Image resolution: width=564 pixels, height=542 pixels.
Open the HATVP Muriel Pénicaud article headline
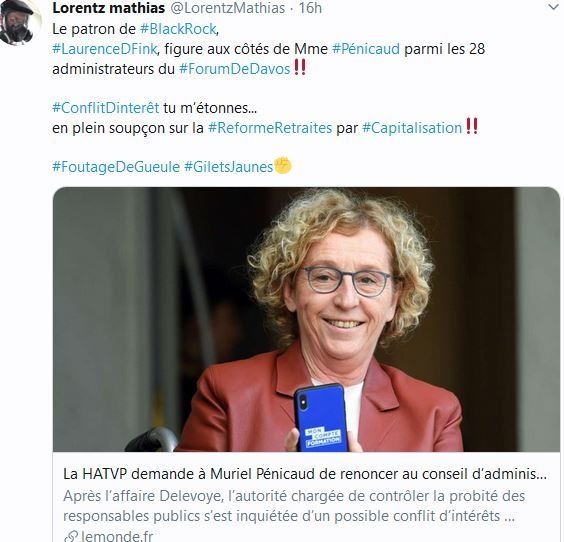click(x=305, y=474)
